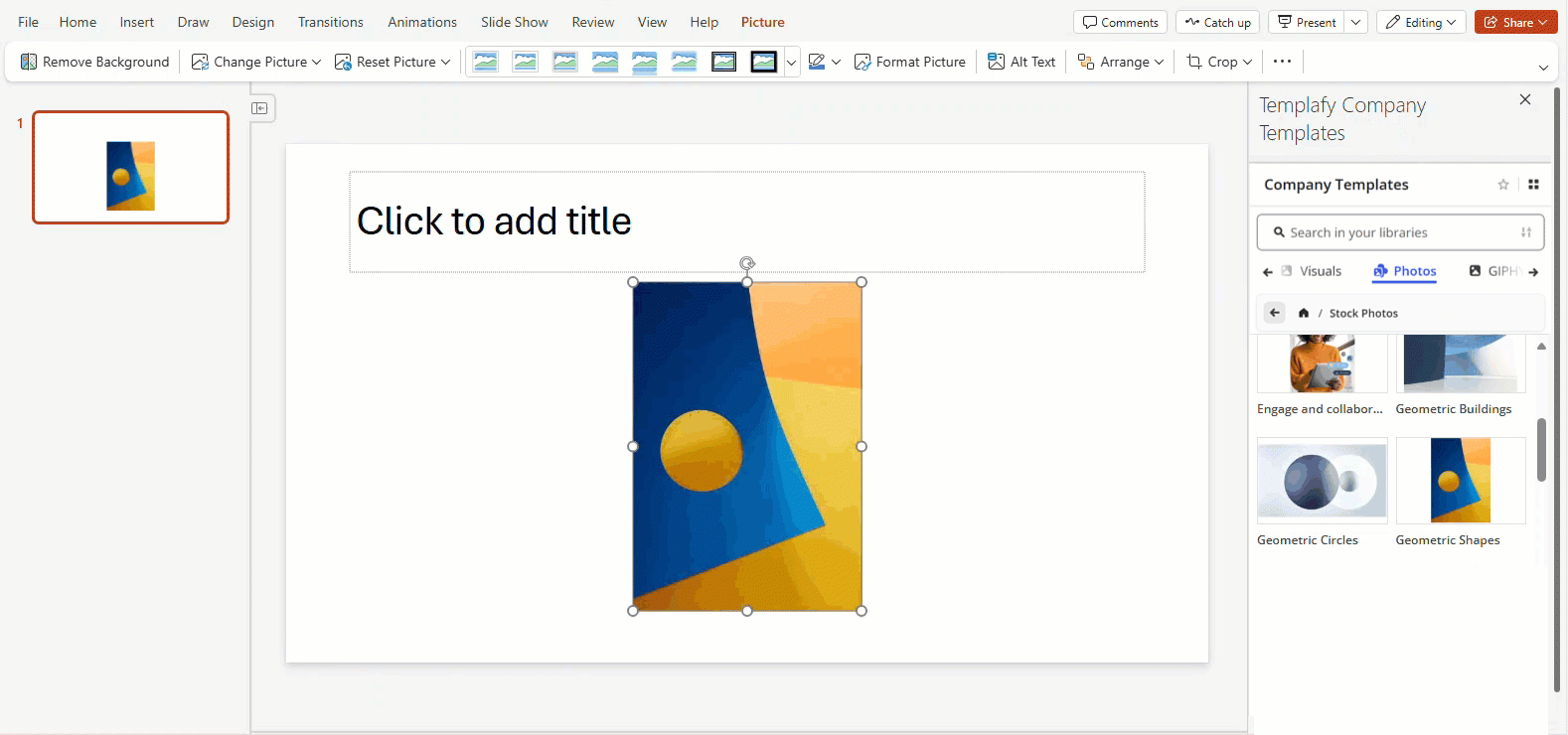Apply the fourth picture style preset
This screenshot has width=1568, height=735.
pos(605,62)
